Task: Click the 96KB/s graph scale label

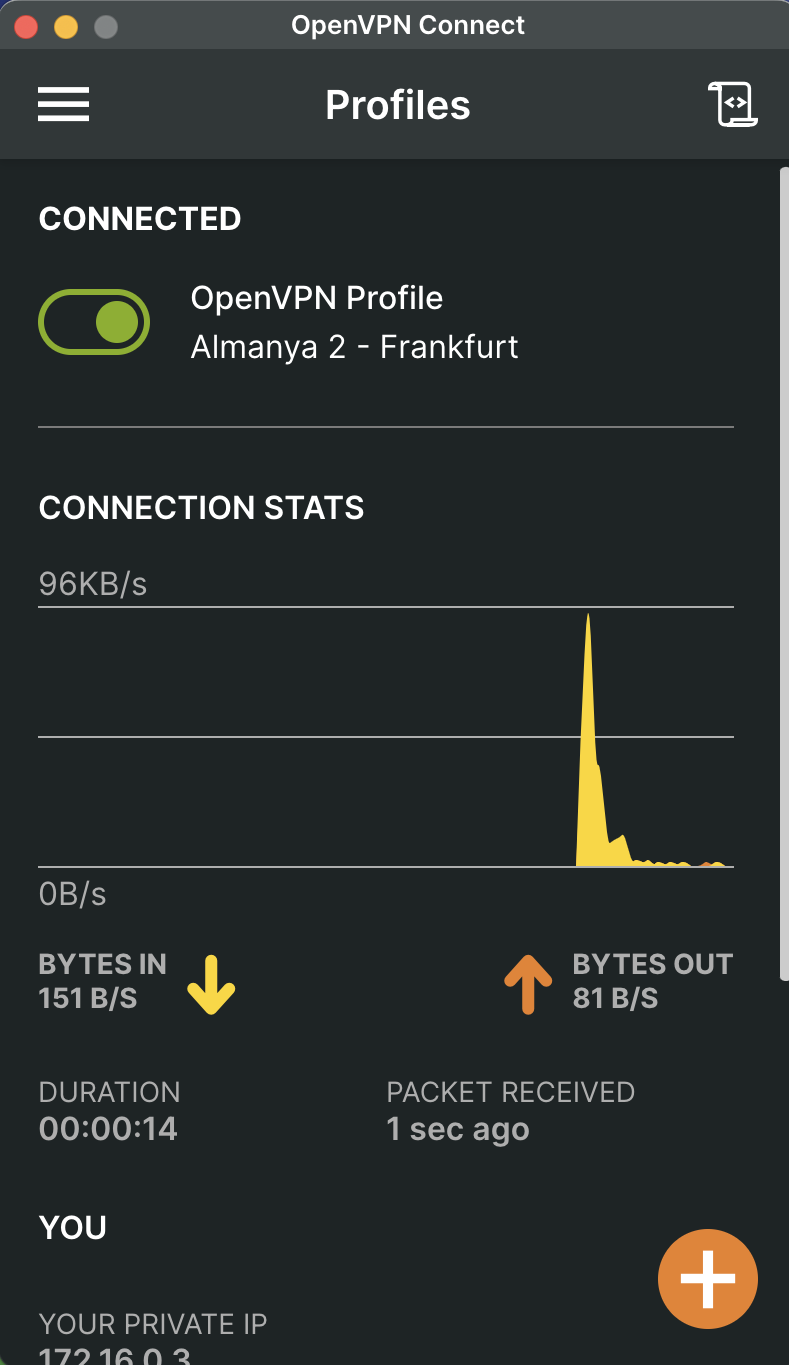Action: 93,584
